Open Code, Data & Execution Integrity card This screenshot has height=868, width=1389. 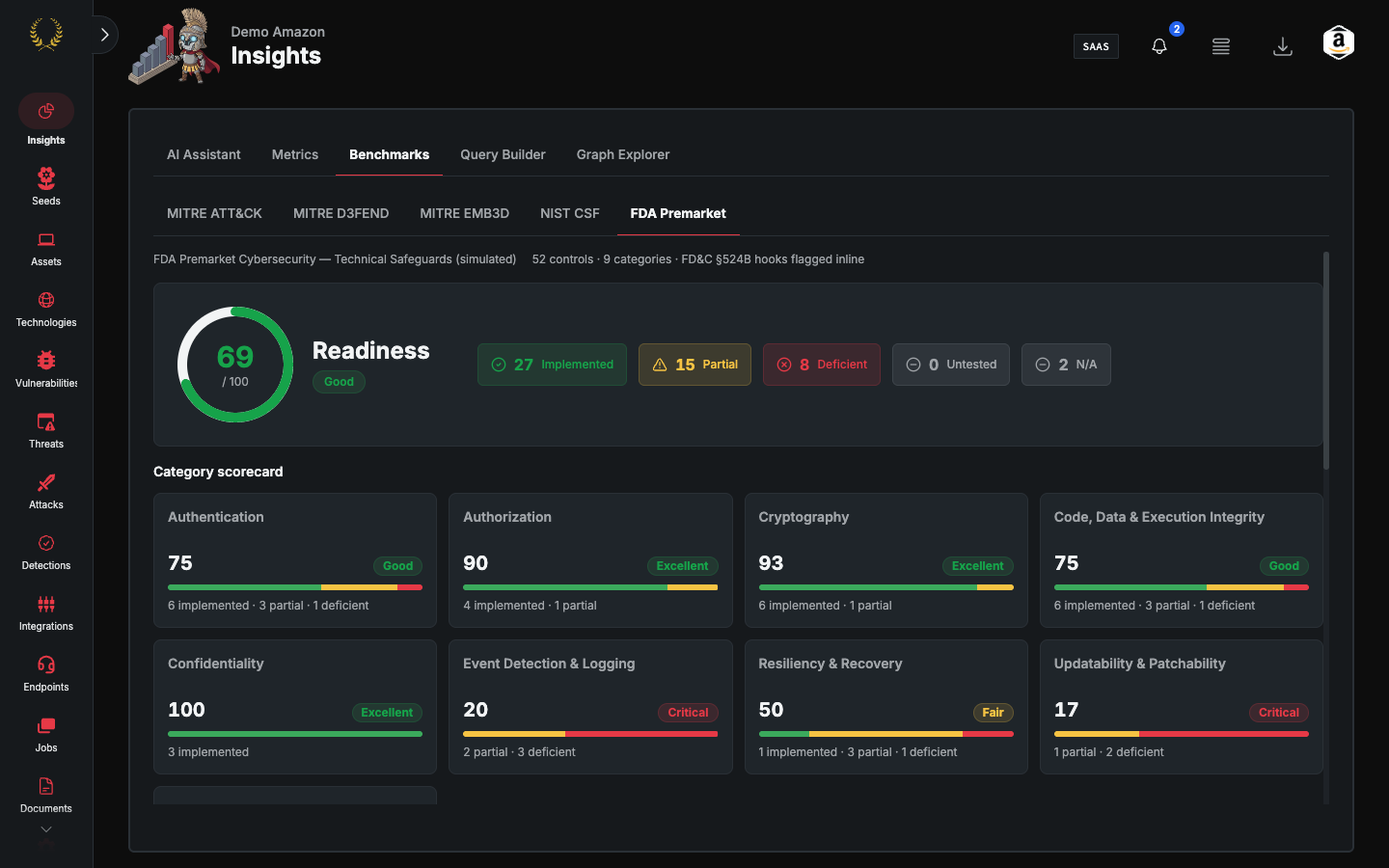point(1182,560)
